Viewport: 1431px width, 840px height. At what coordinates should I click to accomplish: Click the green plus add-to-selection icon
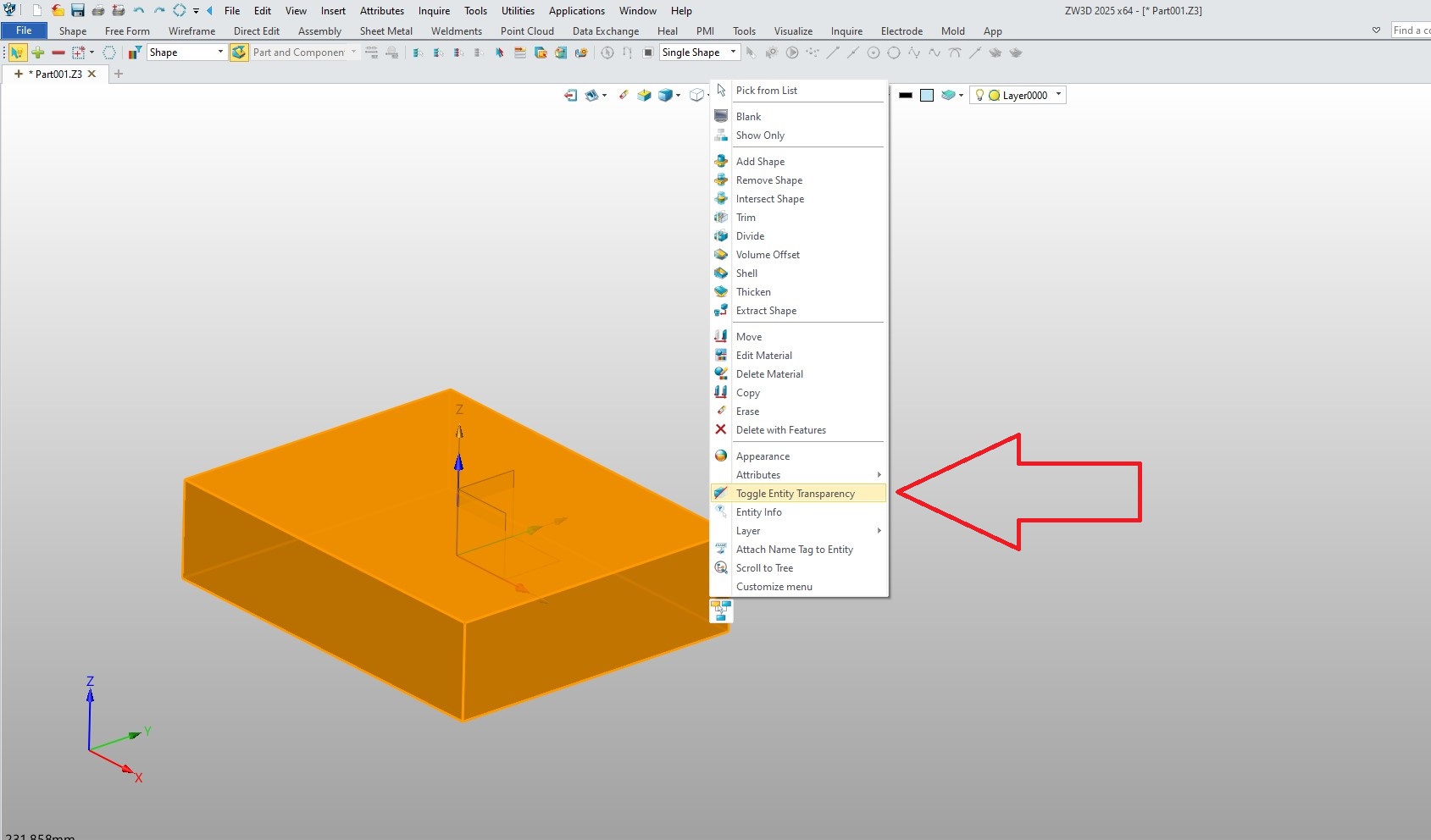(x=37, y=52)
